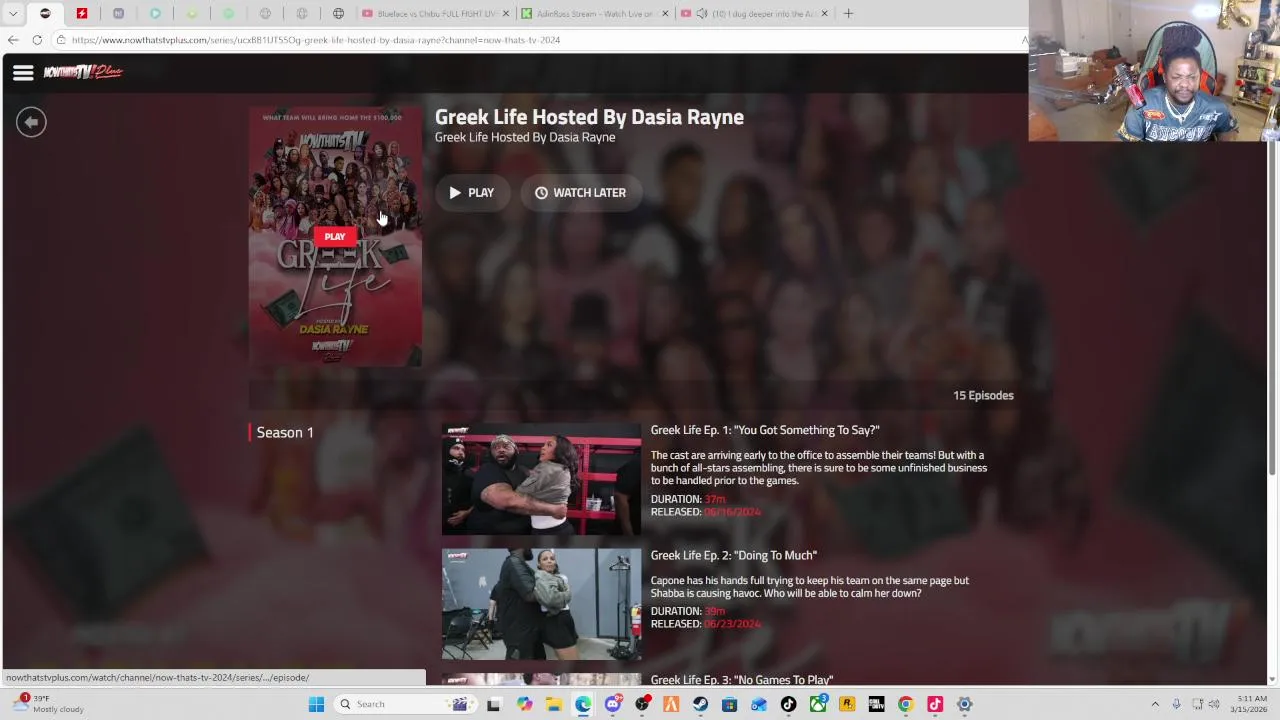Open the volume tray icon
This screenshot has height=720, width=1280.
tap(1215, 704)
